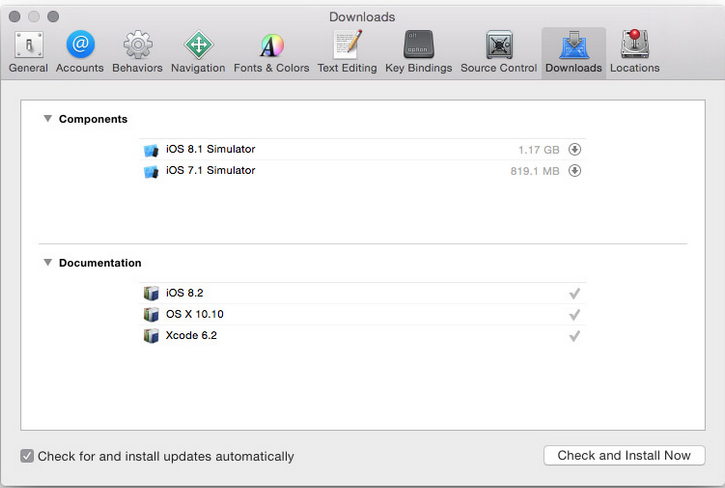Screen dimensions: 725x488
Task: Open the Accounts preferences pane
Action: coord(80,52)
